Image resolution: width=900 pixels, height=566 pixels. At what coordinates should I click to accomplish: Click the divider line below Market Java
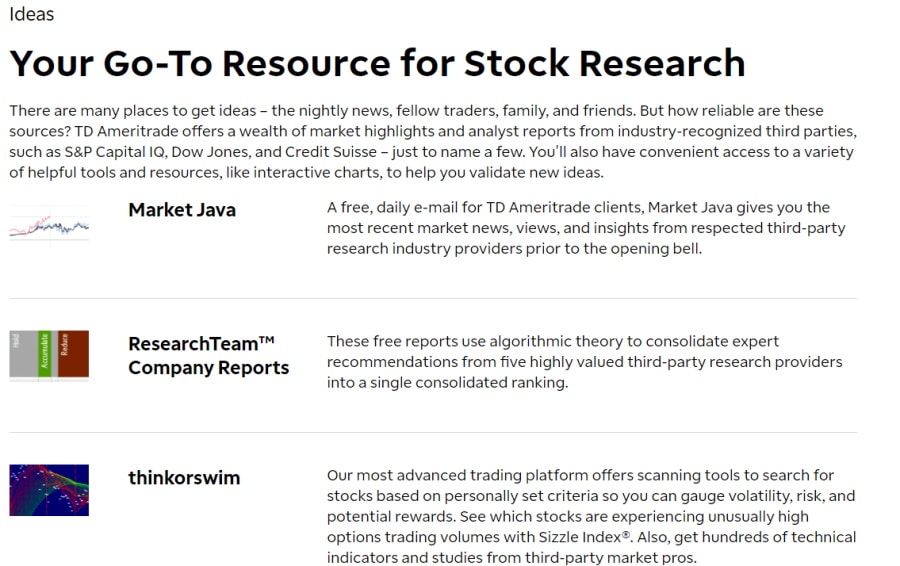pyautogui.click(x=433, y=298)
